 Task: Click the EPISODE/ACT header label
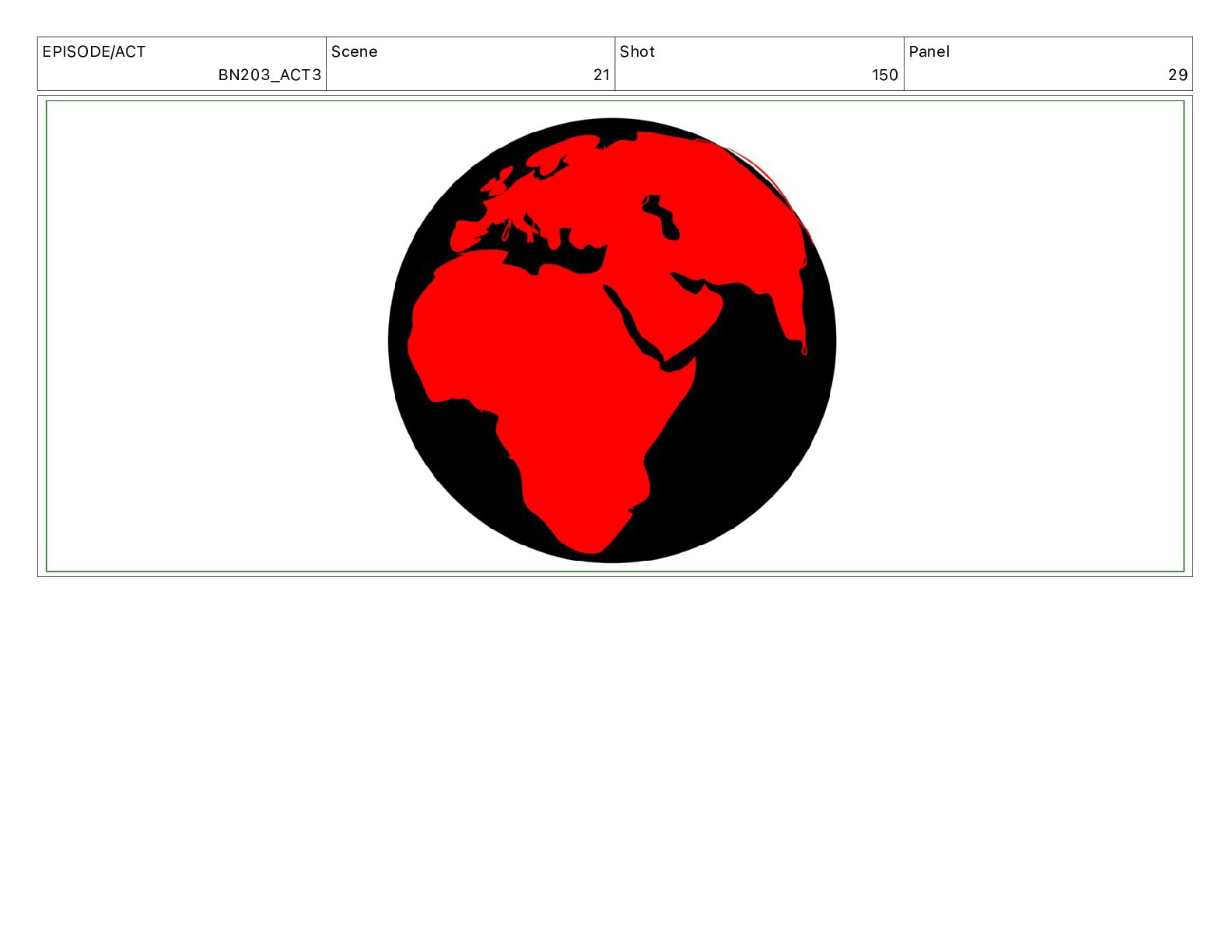(x=94, y=52)
